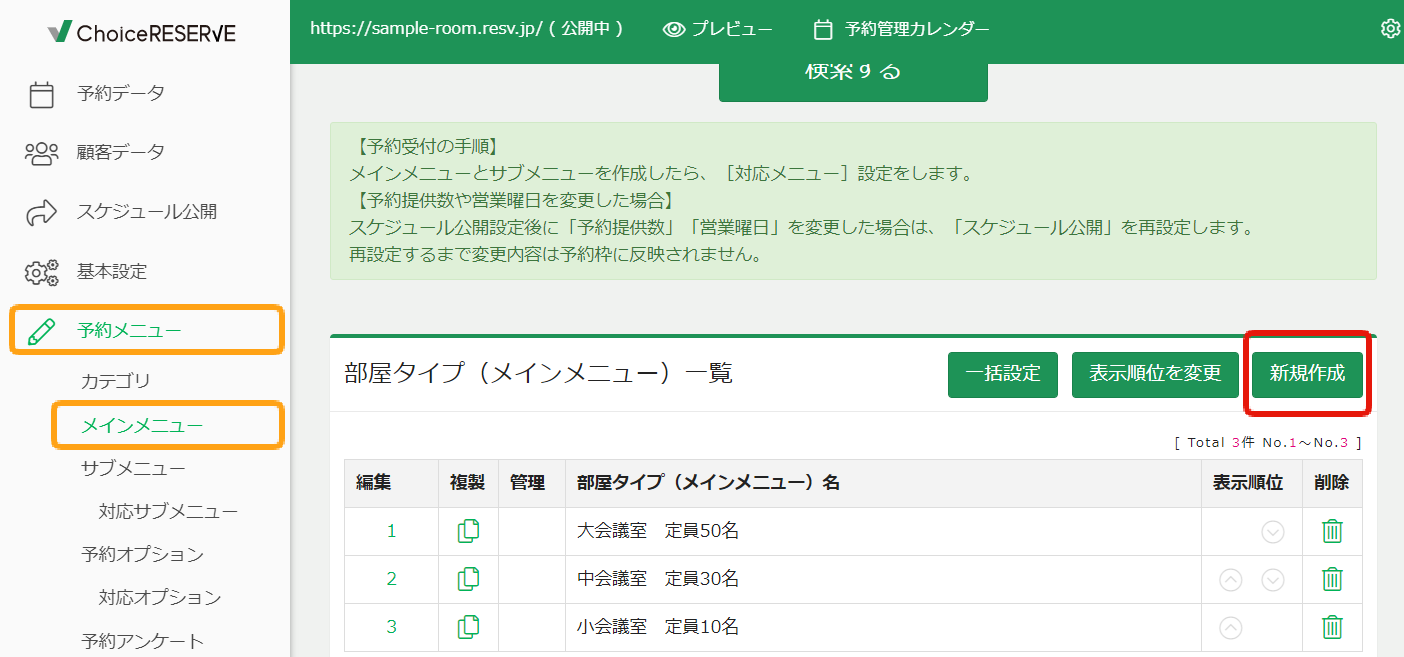
Task: Click the 削除 column header
Action: [1332, 484]
